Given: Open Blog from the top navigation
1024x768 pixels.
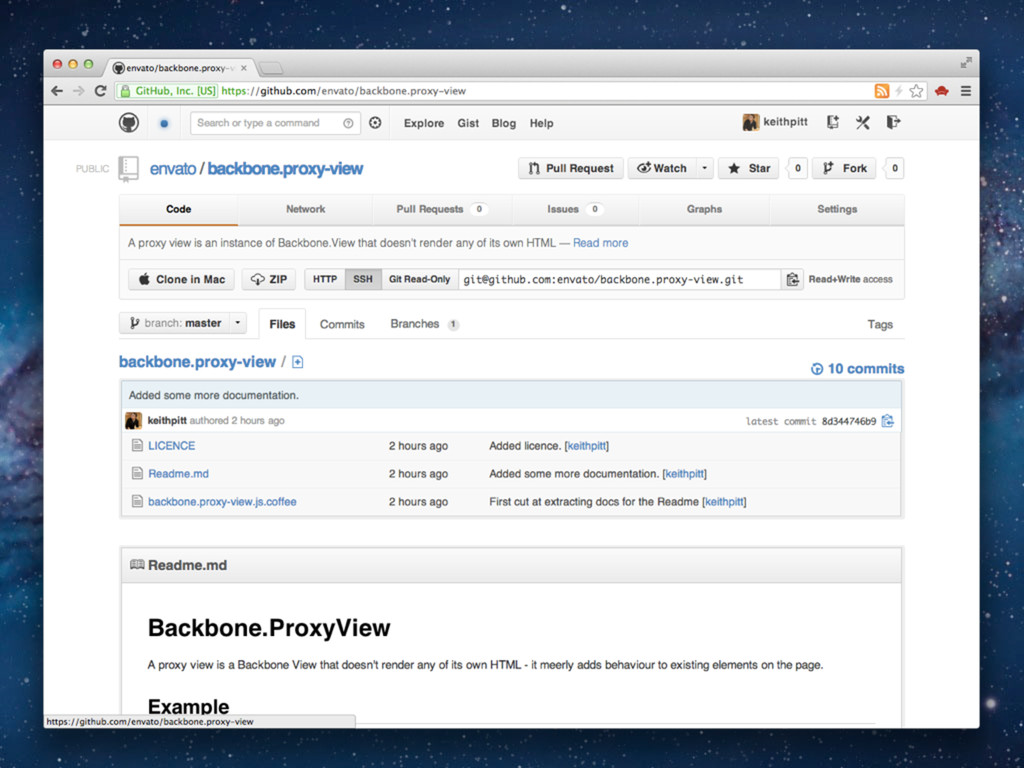Looking at the screenshot, I should (x=504, y=123).
